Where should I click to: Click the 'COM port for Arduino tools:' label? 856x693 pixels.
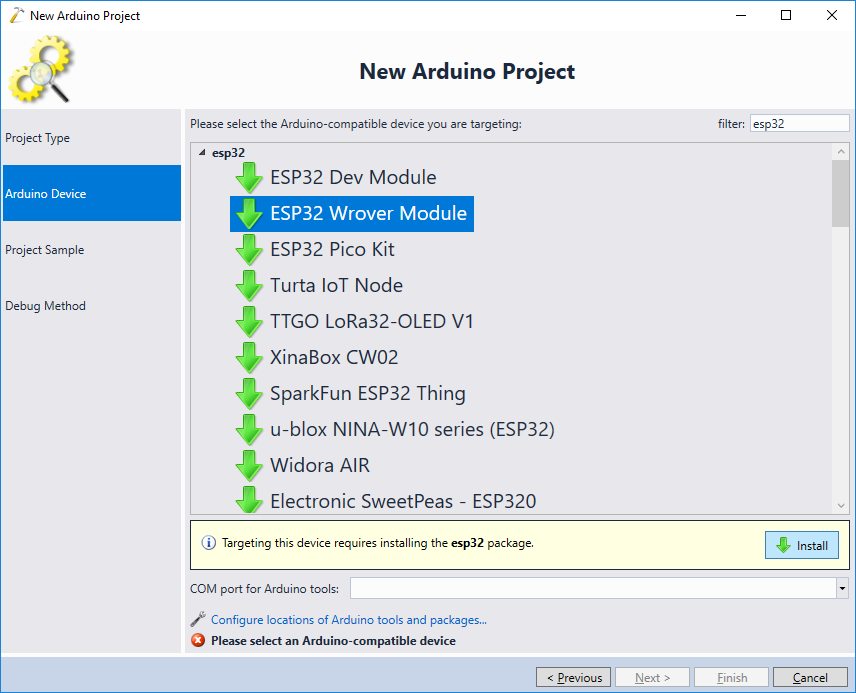(x=264, y=589)
